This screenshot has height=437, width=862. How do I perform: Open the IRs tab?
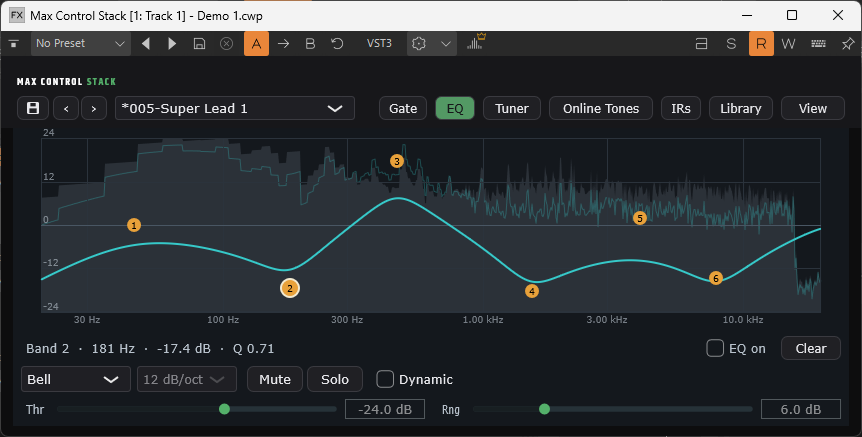[x=681, y=108]
